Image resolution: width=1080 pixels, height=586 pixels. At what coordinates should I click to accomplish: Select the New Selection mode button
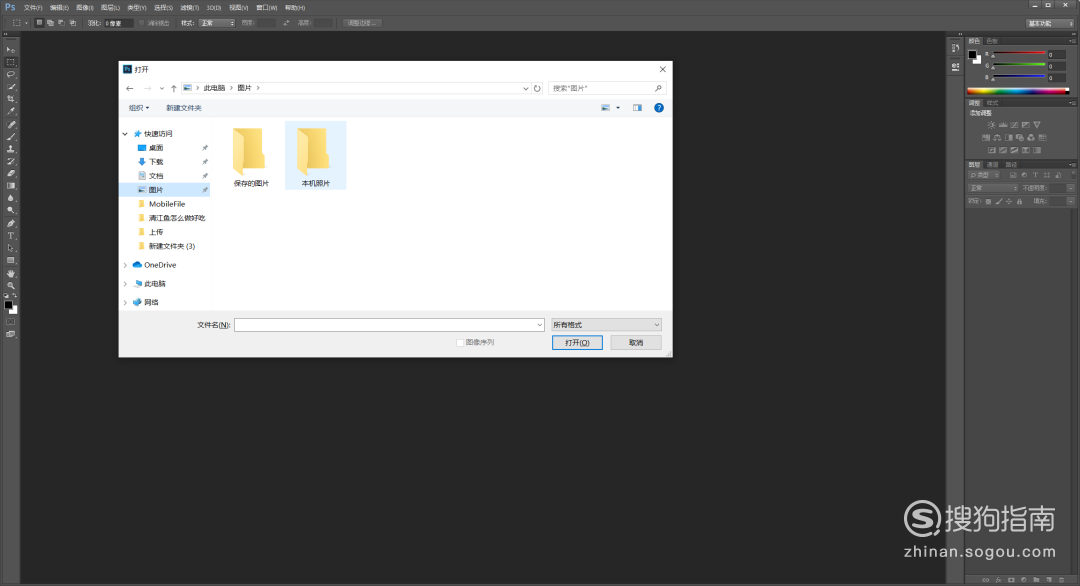tap(39, 23)
